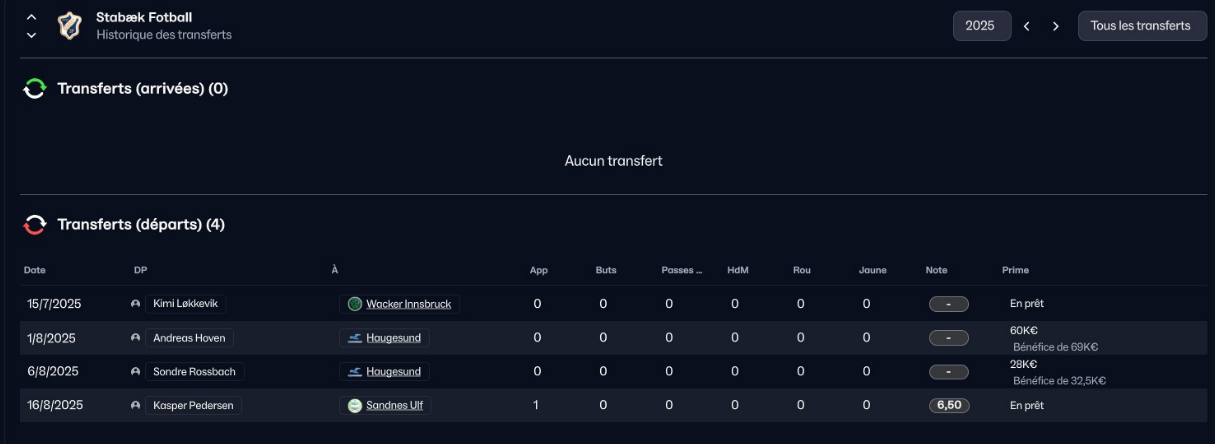Follow the Wacker Innsbruck club link
The height and width of the screenshot is (444, 1215).
pos(410,304)
